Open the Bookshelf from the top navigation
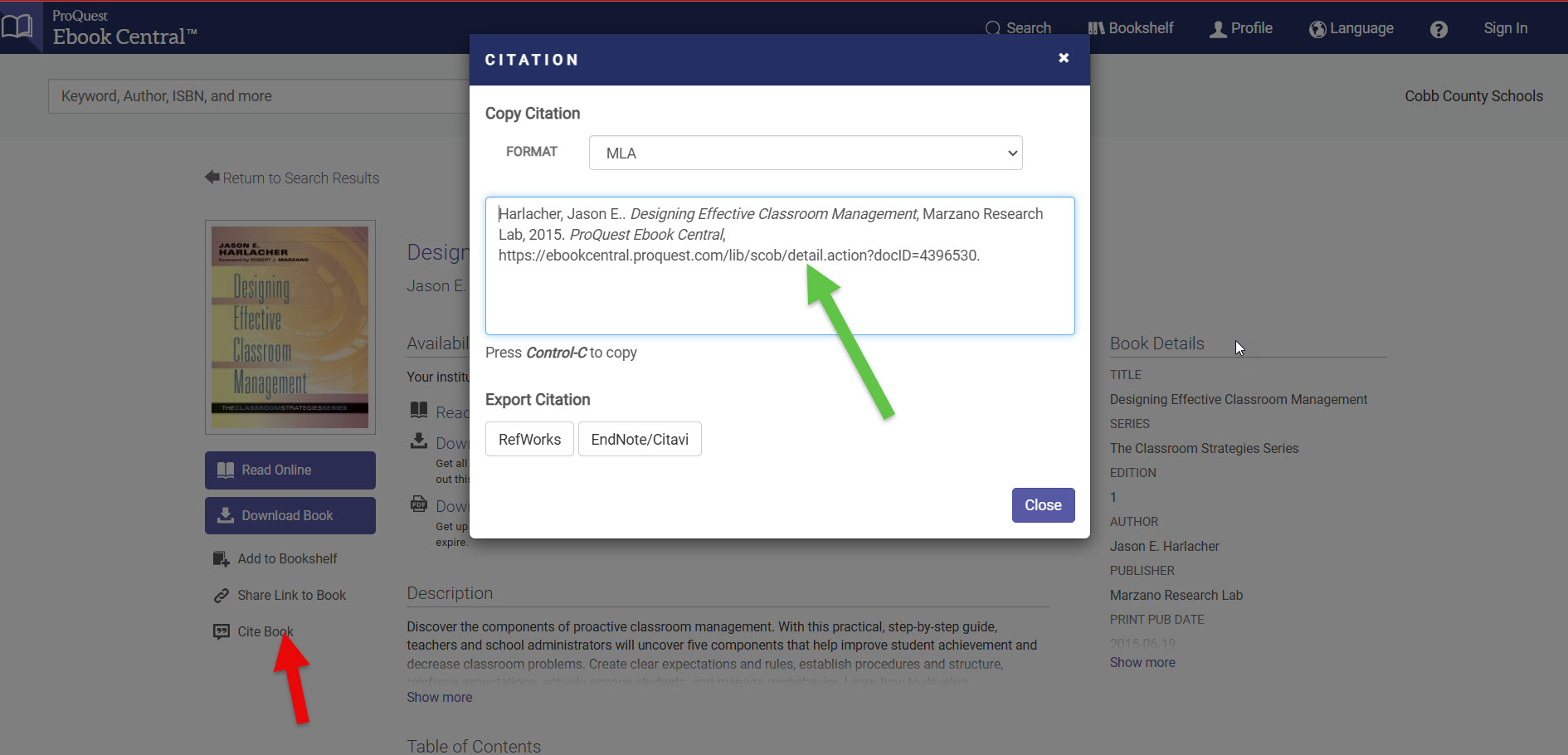The width and height of the screenshot is (1568, 755). click(1131, 28)
